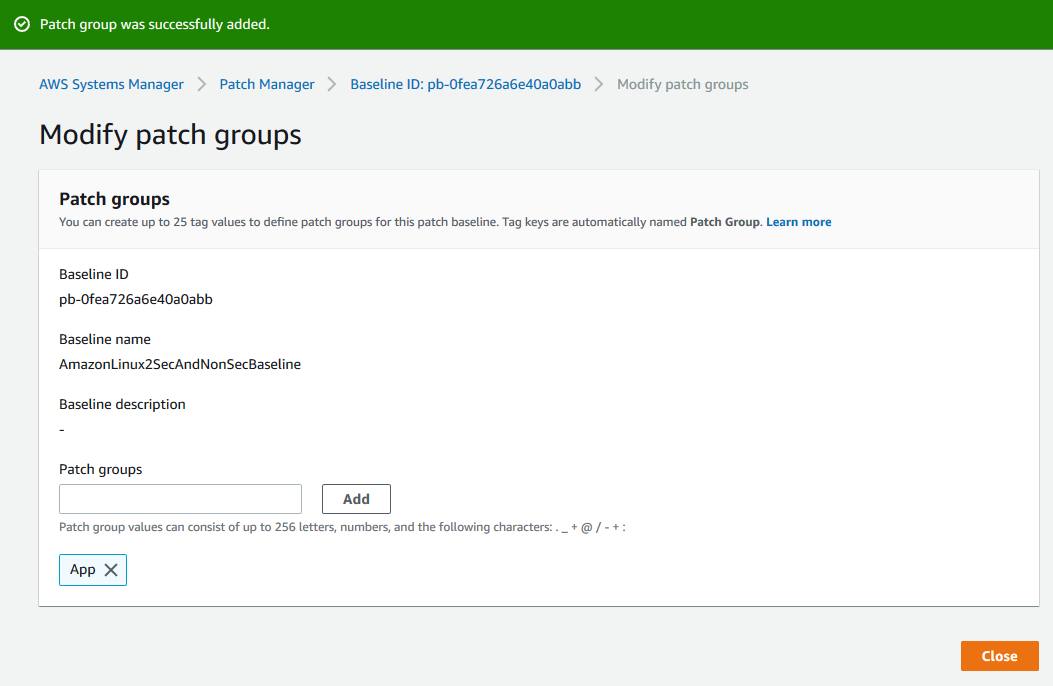Focus the Patch groups text input field

click(x=180, y=499)
